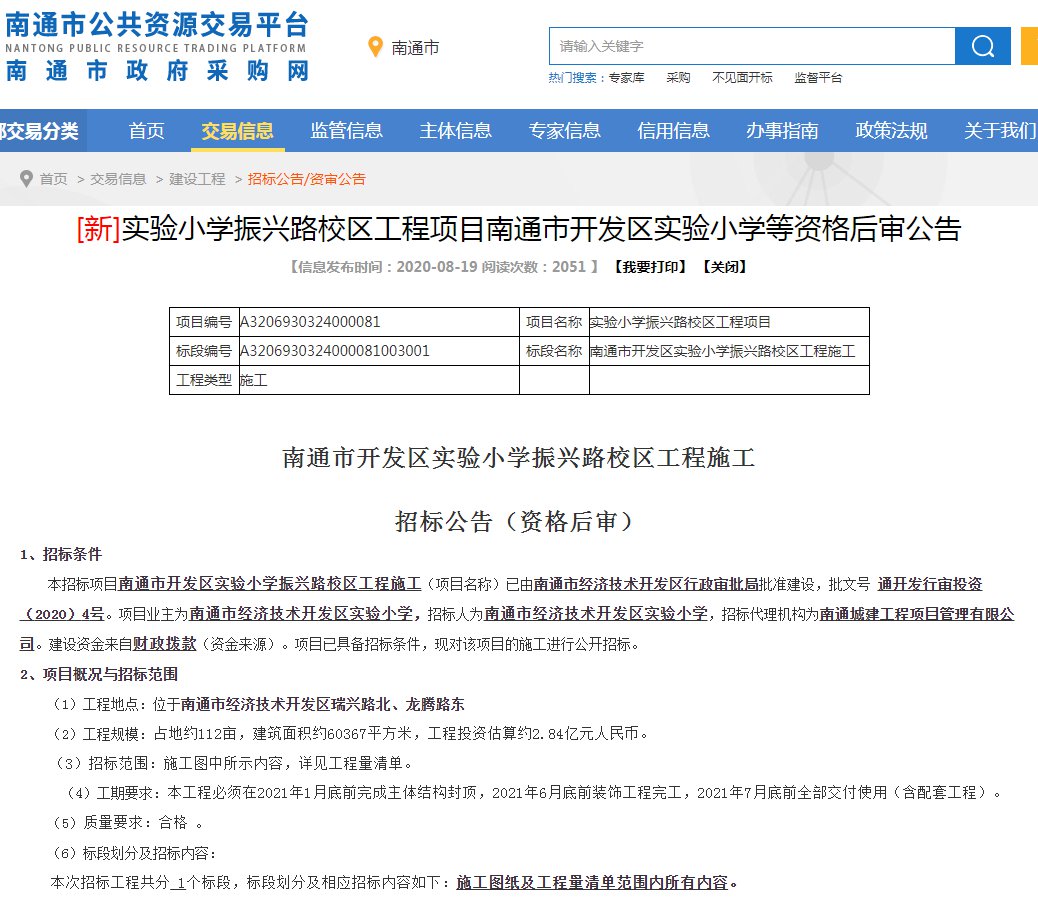Open the 办事指南 navigation tab
The width and height of the screenshot is (1038, 899).
point(782,130)
